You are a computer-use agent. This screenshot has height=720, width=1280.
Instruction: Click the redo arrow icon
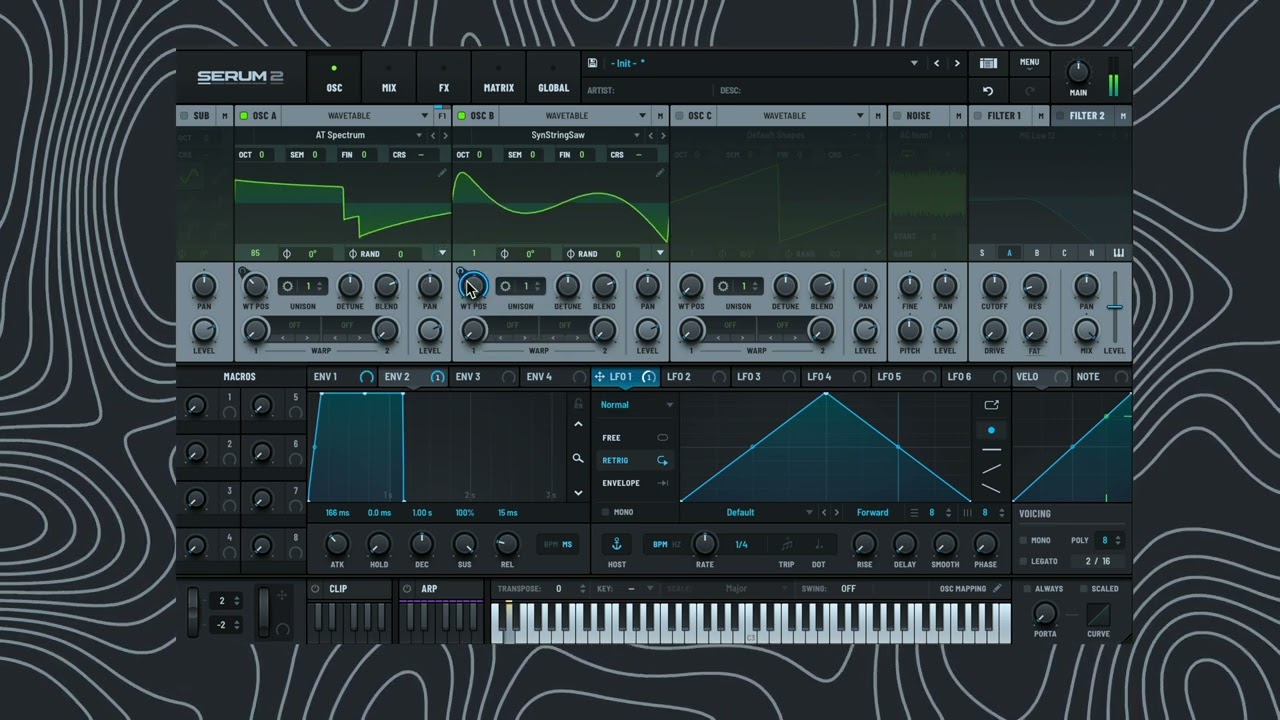coord(1029,90)
